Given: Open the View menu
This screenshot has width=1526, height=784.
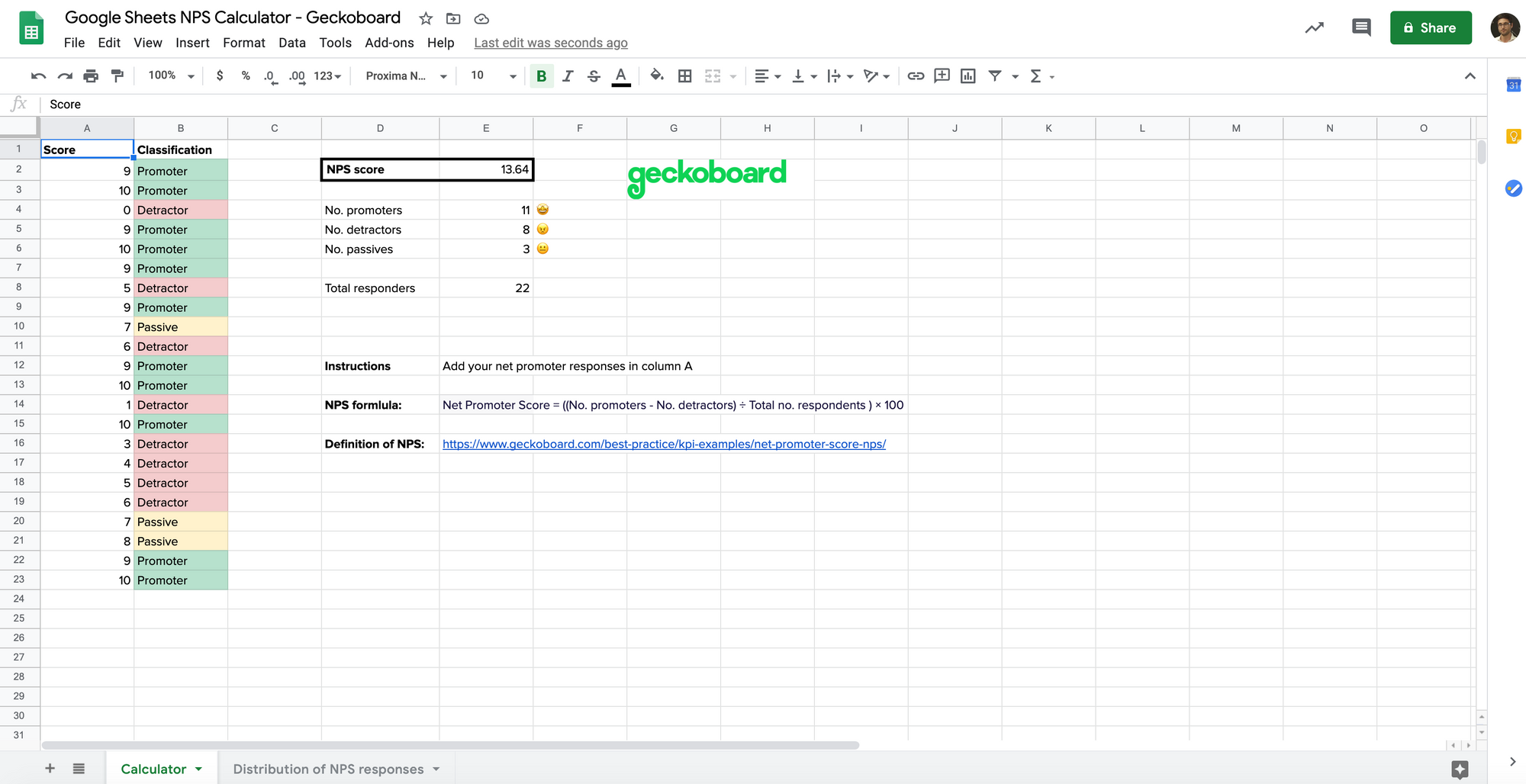Looking at the screenshot, I should pos(148,43).
